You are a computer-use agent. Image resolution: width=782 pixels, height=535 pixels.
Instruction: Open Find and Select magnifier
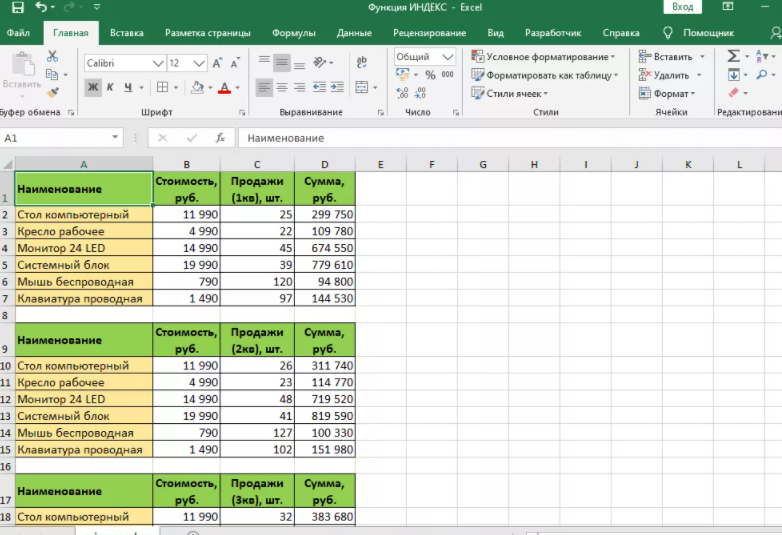pyautogui.click(x=762, y=75)
